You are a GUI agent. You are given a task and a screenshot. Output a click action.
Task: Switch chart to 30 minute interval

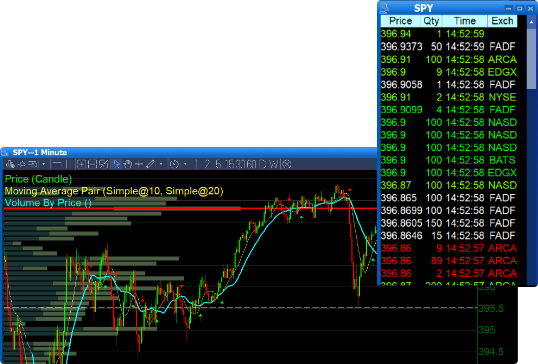241,164
